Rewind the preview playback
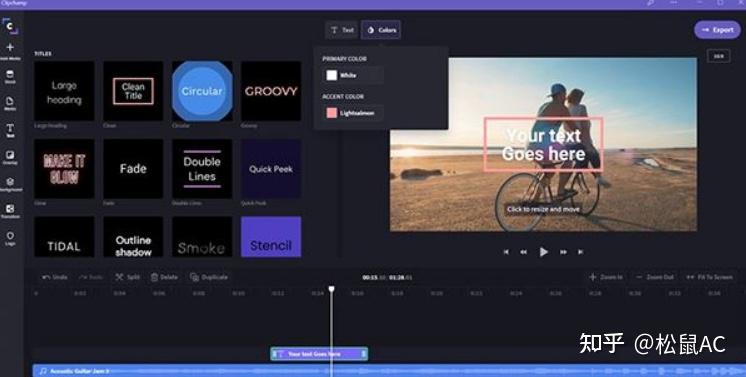 tap(523, 252)
